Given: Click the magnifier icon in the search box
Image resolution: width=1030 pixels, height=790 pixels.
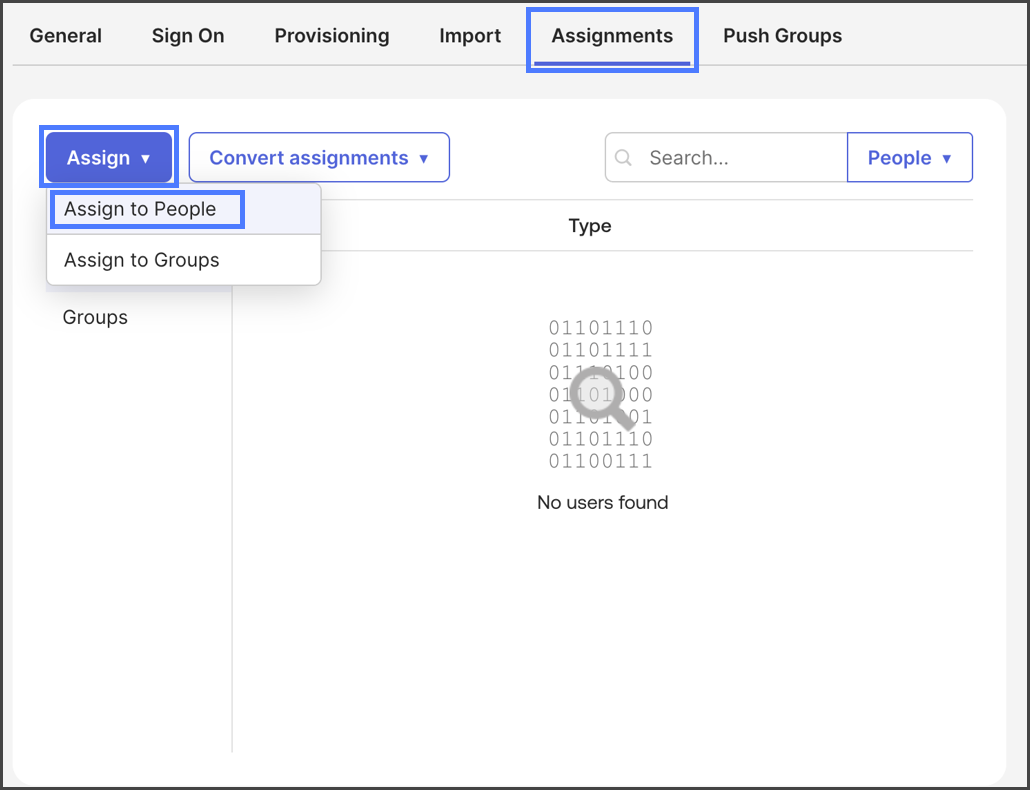Looking at the screenshot, I should point(624,158).
